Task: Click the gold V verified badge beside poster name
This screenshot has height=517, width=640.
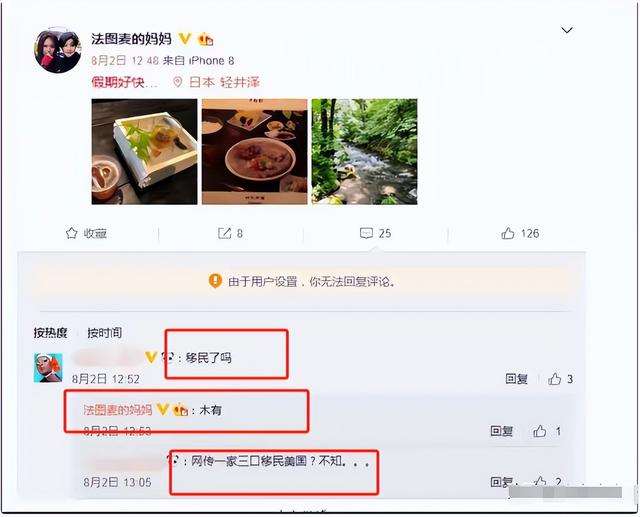Action: tap(185, 39)
